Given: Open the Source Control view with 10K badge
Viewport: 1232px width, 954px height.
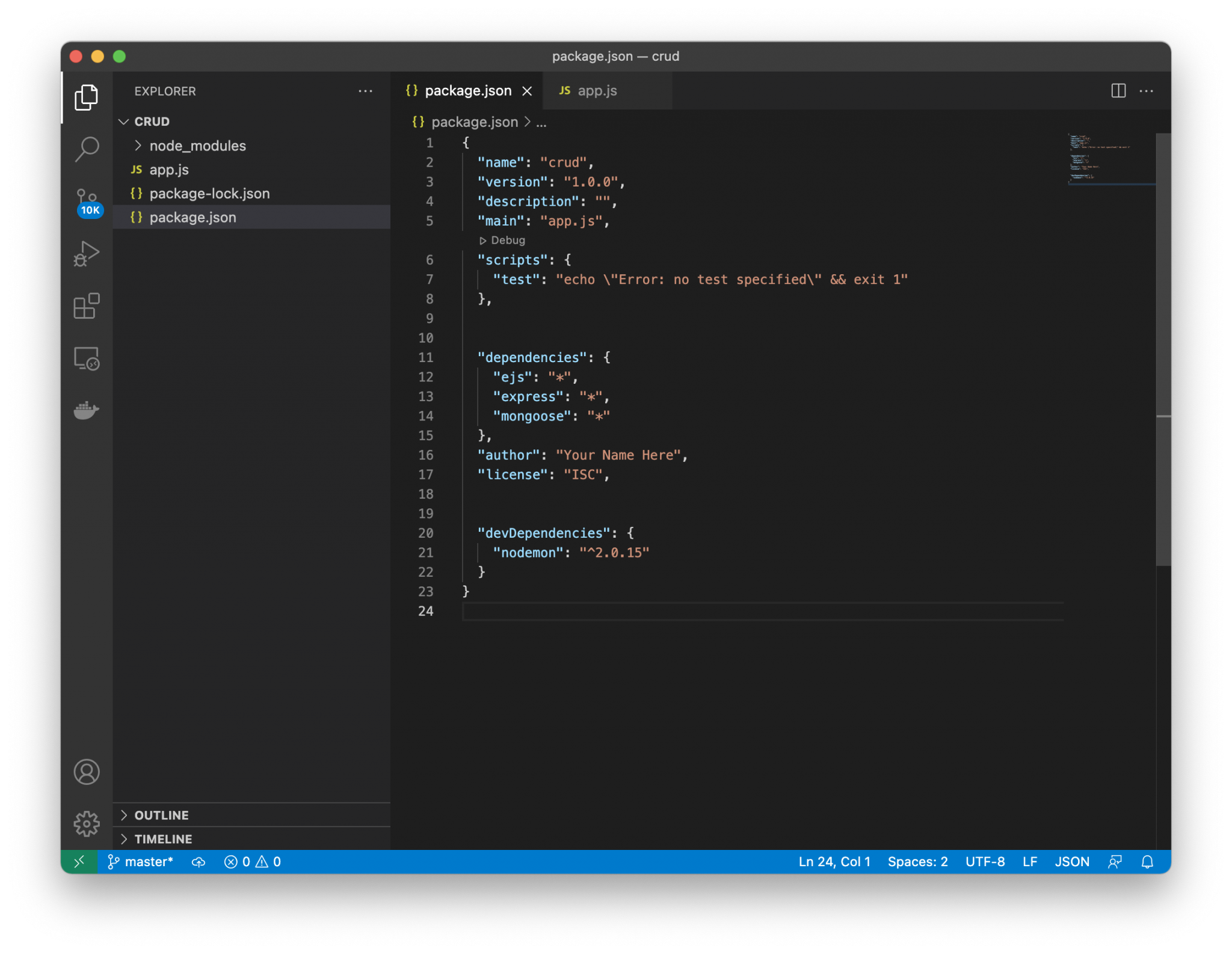Looking at the screenshot, I should tap(87, 198).
